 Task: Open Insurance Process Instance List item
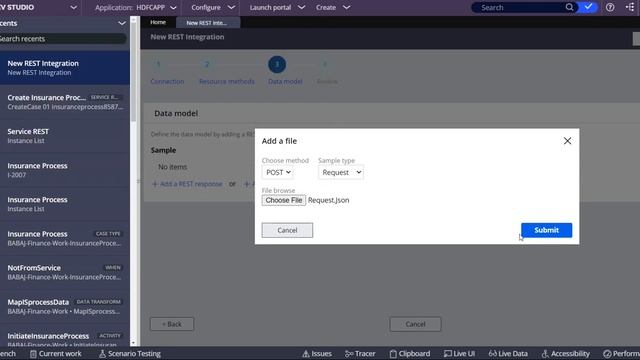65,204
